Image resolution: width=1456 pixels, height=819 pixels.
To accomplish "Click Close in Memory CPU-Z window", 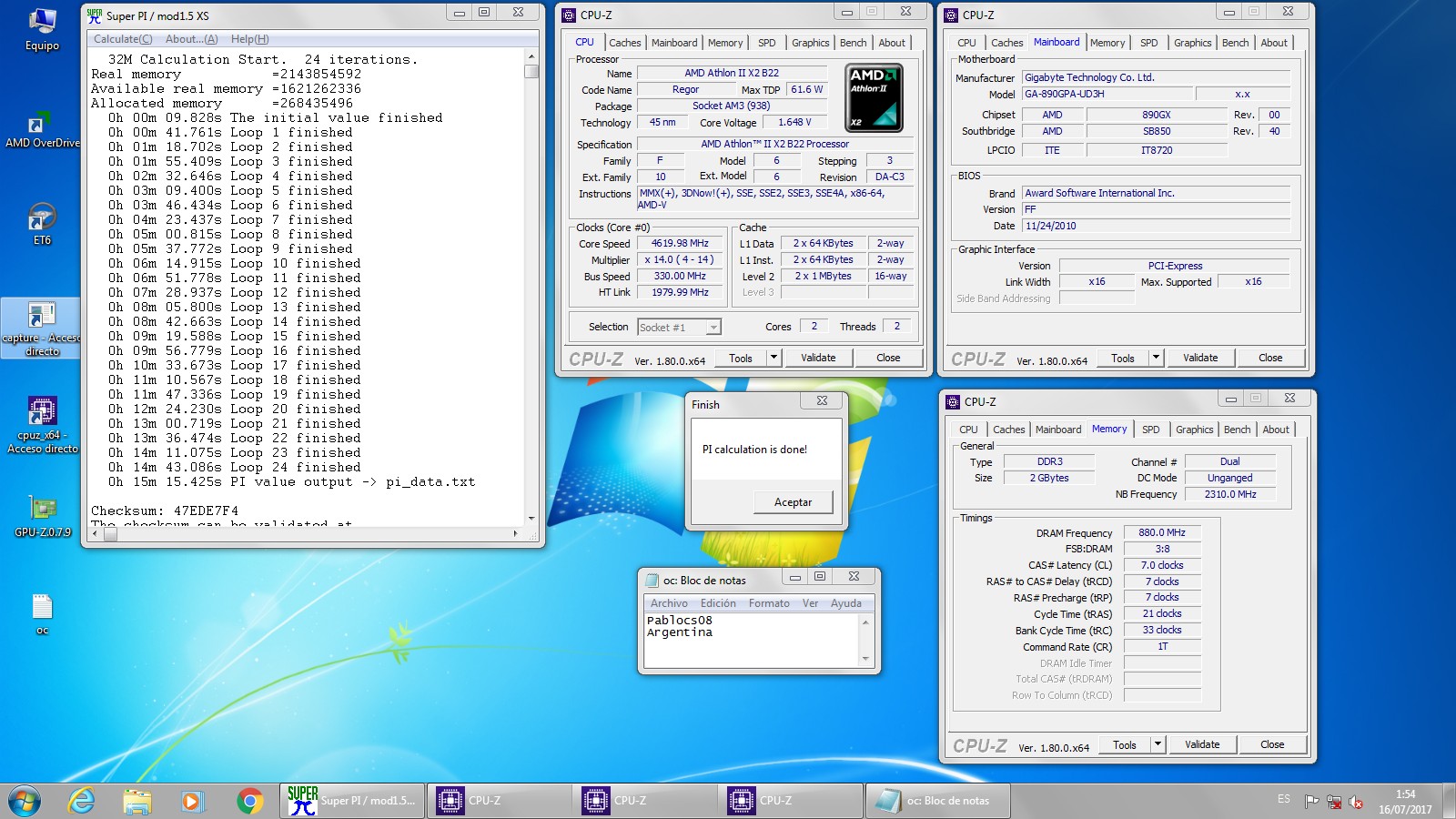I will coord(1272,744).
